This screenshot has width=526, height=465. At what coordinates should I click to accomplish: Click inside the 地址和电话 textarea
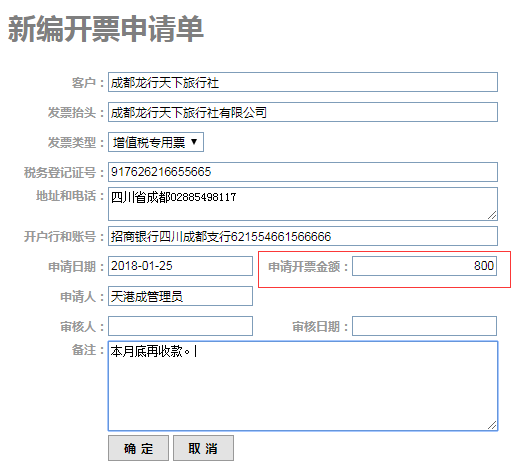303,204
